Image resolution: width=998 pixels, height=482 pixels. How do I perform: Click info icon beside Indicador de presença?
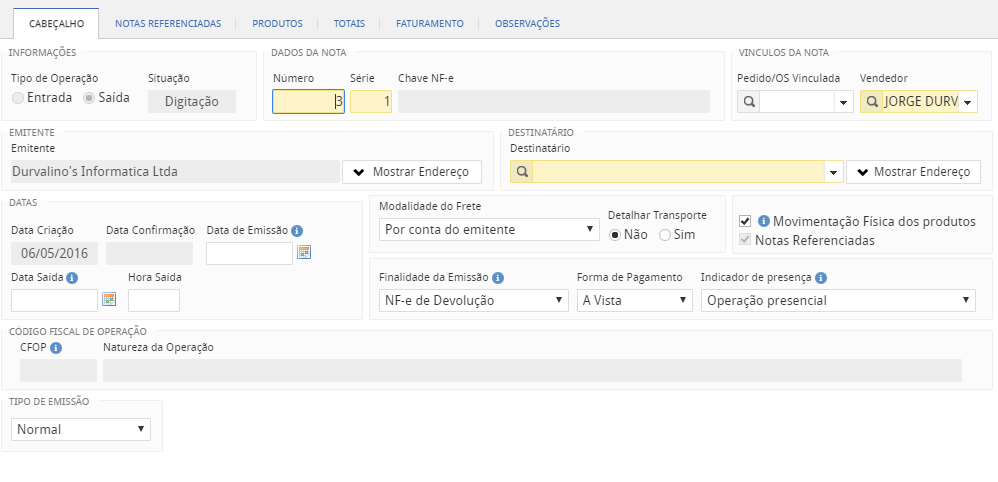click(x=820, y=278)
